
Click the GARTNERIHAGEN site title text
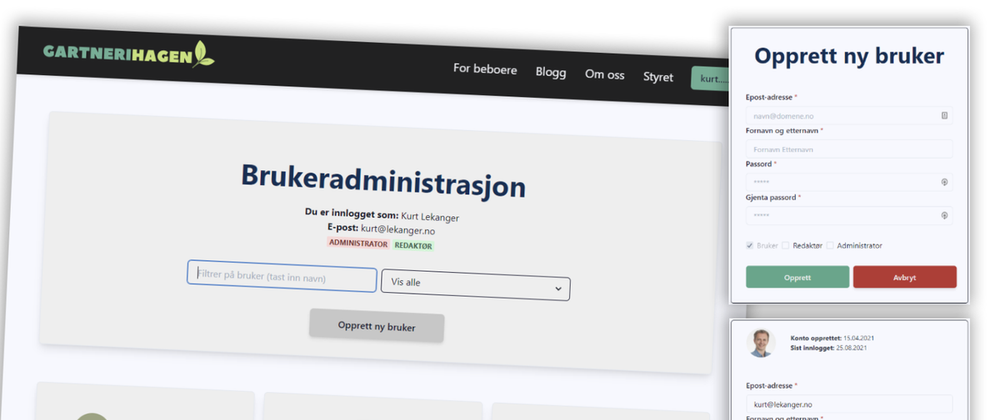118,55
